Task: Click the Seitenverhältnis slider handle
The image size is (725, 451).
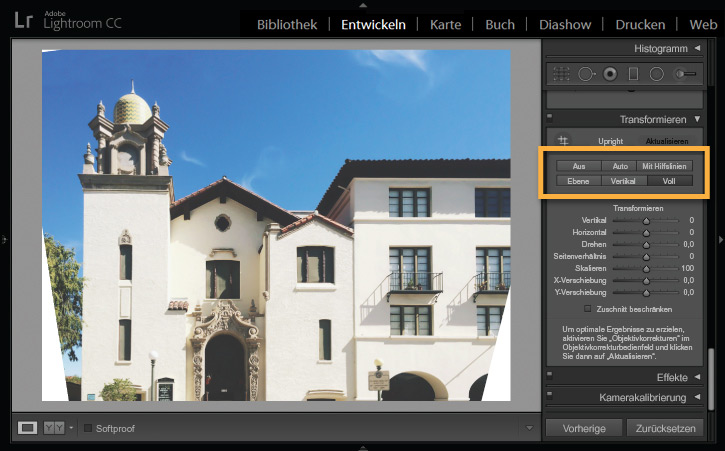Action: coord(646,257)
